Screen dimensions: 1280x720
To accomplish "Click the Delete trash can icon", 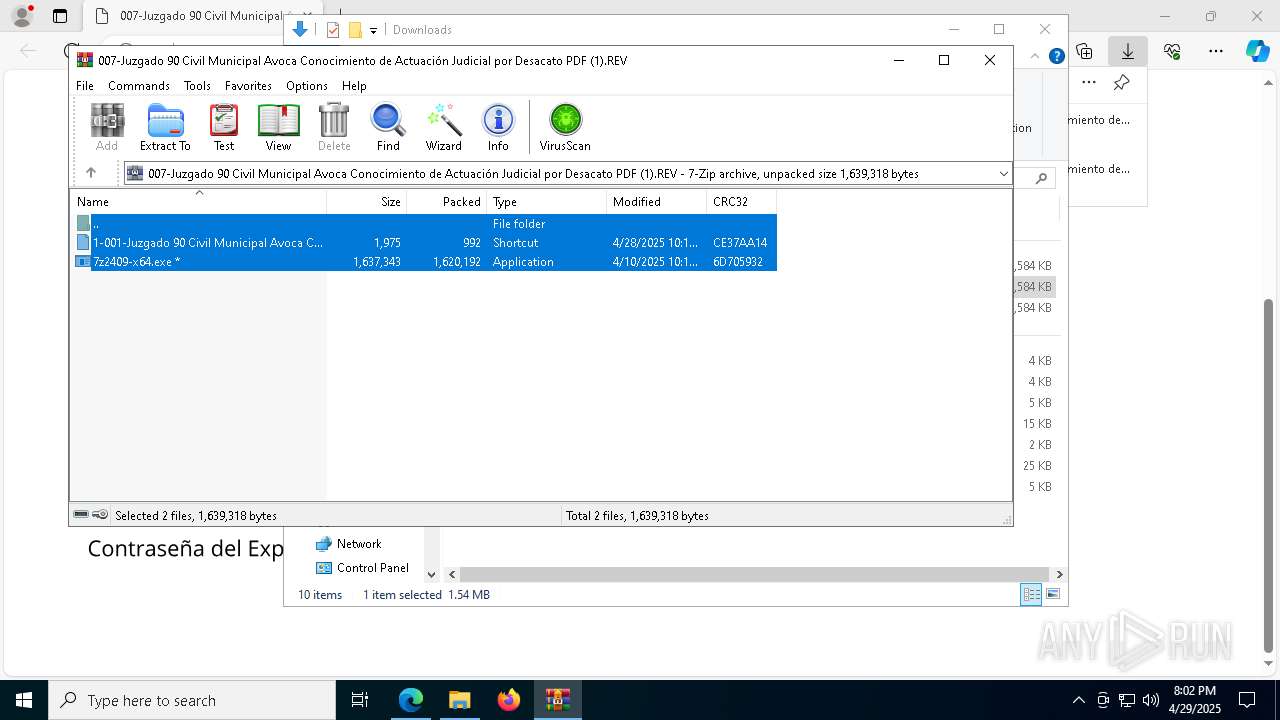I will coord(334,127).
